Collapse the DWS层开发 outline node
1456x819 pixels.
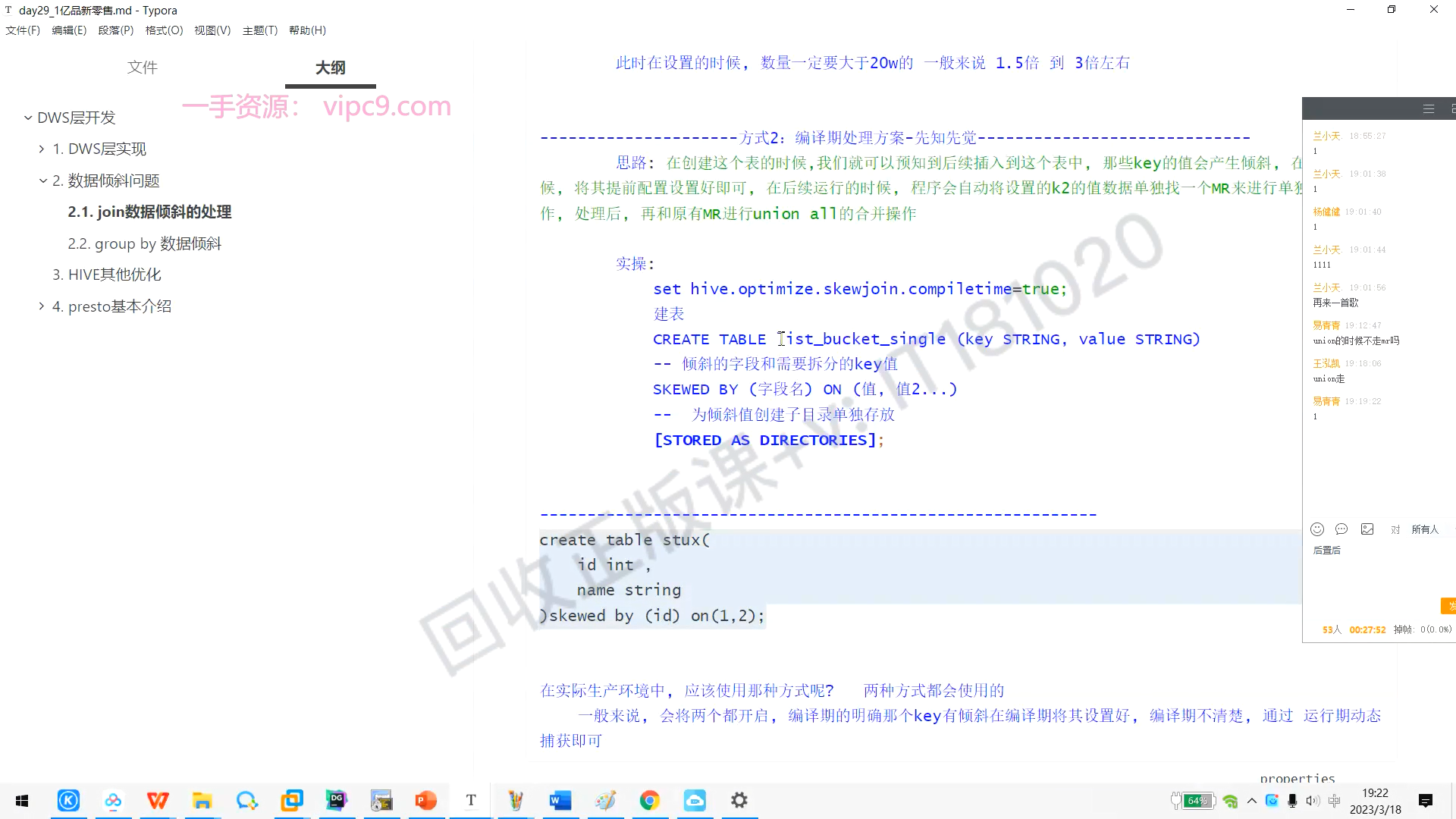coord(28,118)
